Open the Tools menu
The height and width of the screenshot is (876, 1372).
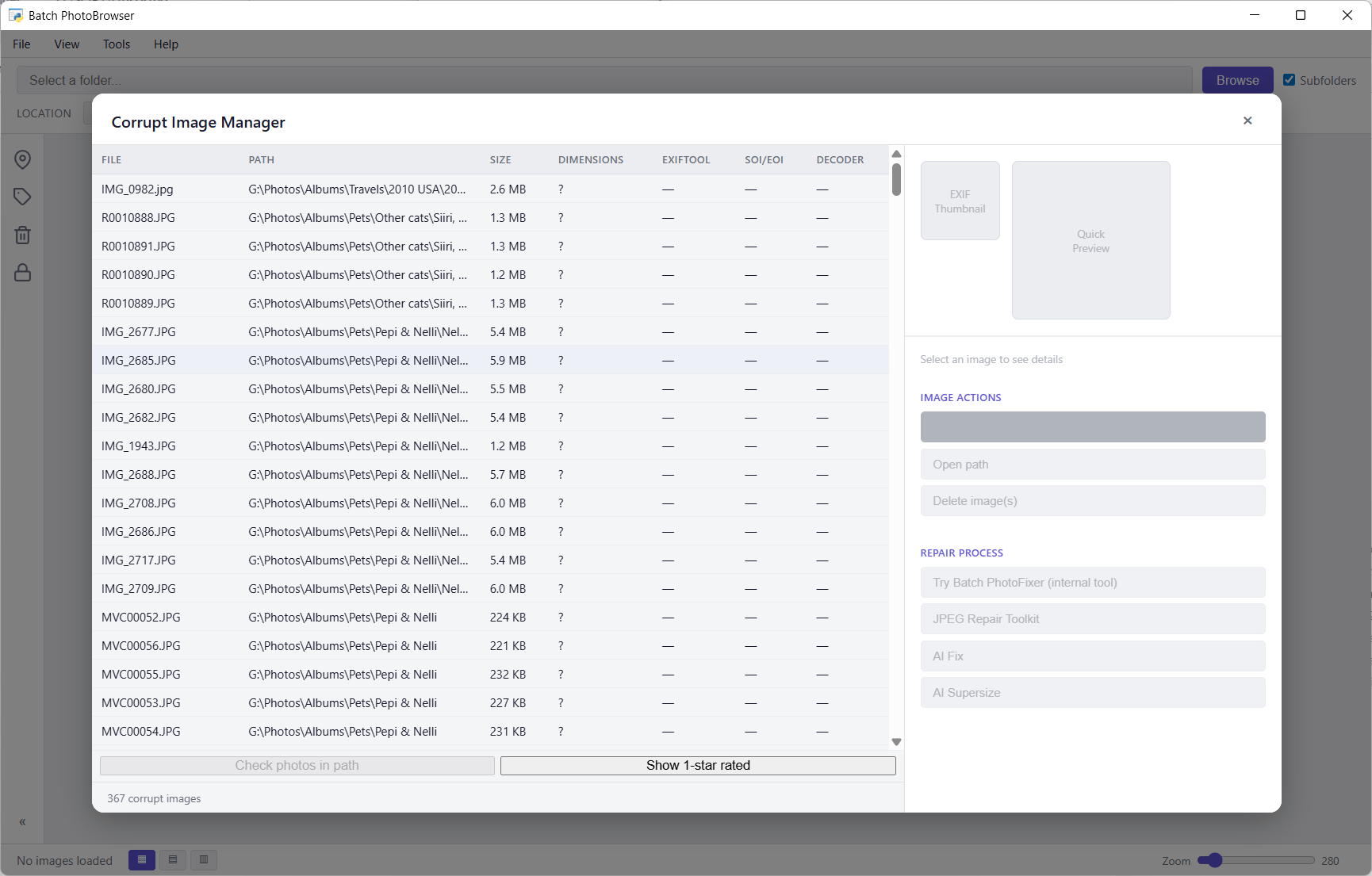116,44
